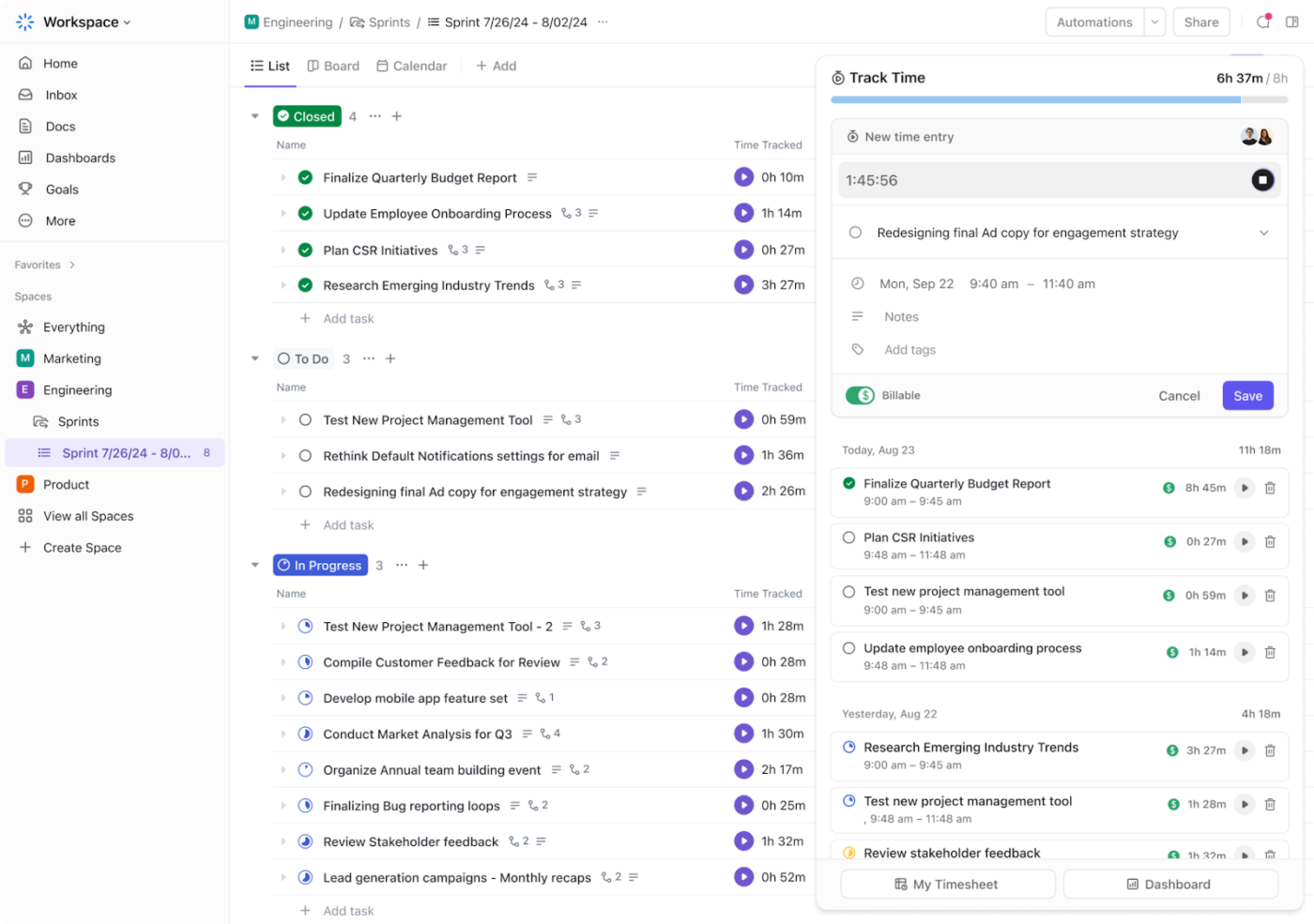
Task: Save the new time entry
Action: [1247, 396]
